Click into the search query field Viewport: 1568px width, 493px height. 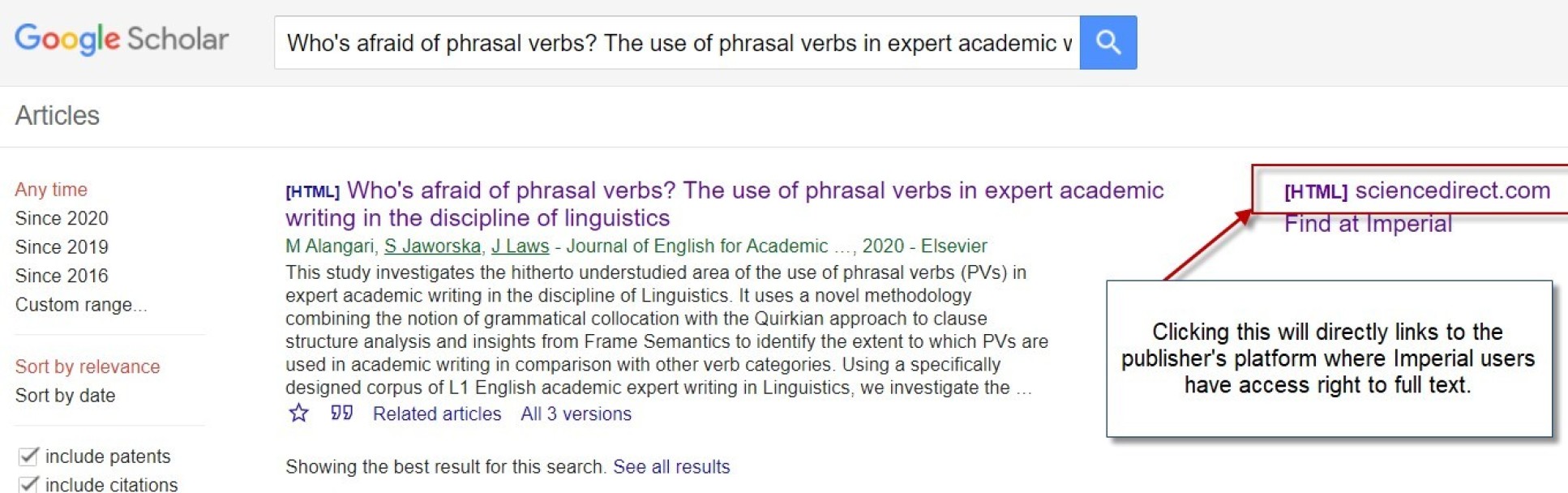tap(677, 42)
